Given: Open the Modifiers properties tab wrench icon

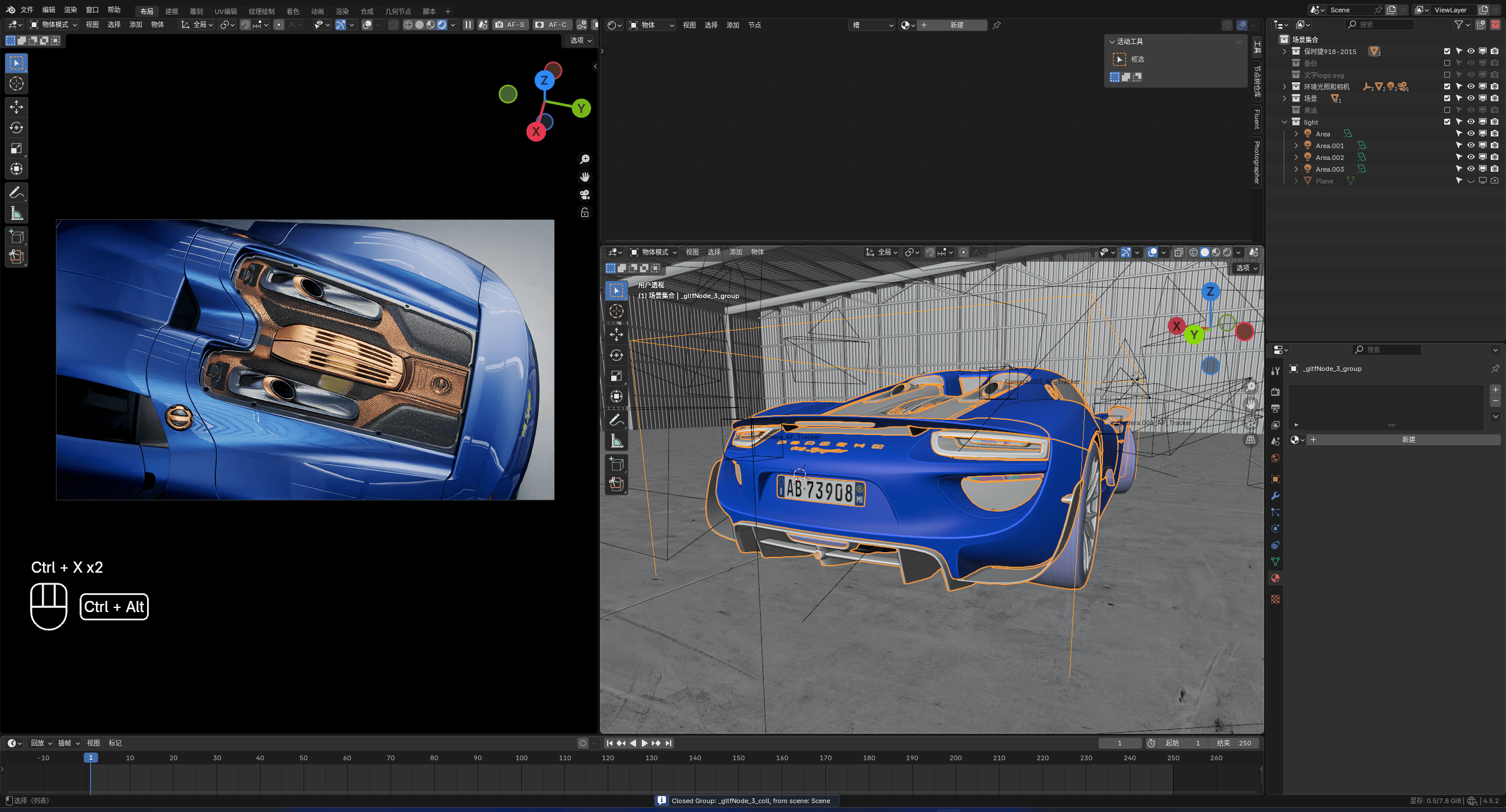Looking at the screenshot, I should (1275, 496).
